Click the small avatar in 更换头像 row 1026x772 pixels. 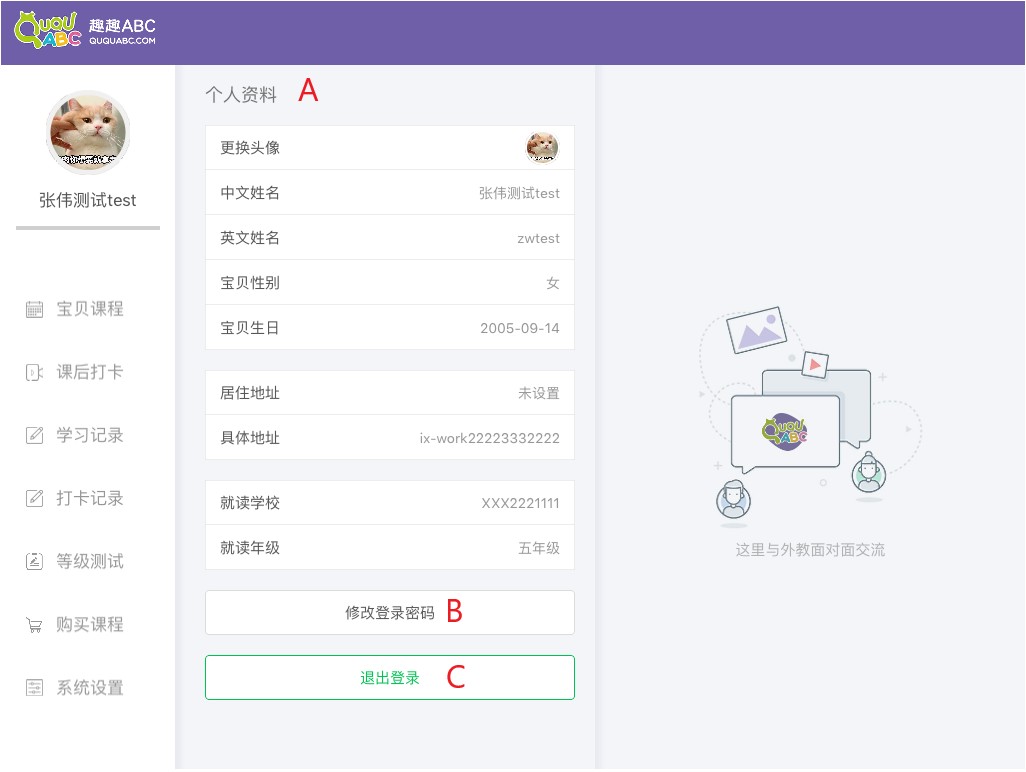542,148
